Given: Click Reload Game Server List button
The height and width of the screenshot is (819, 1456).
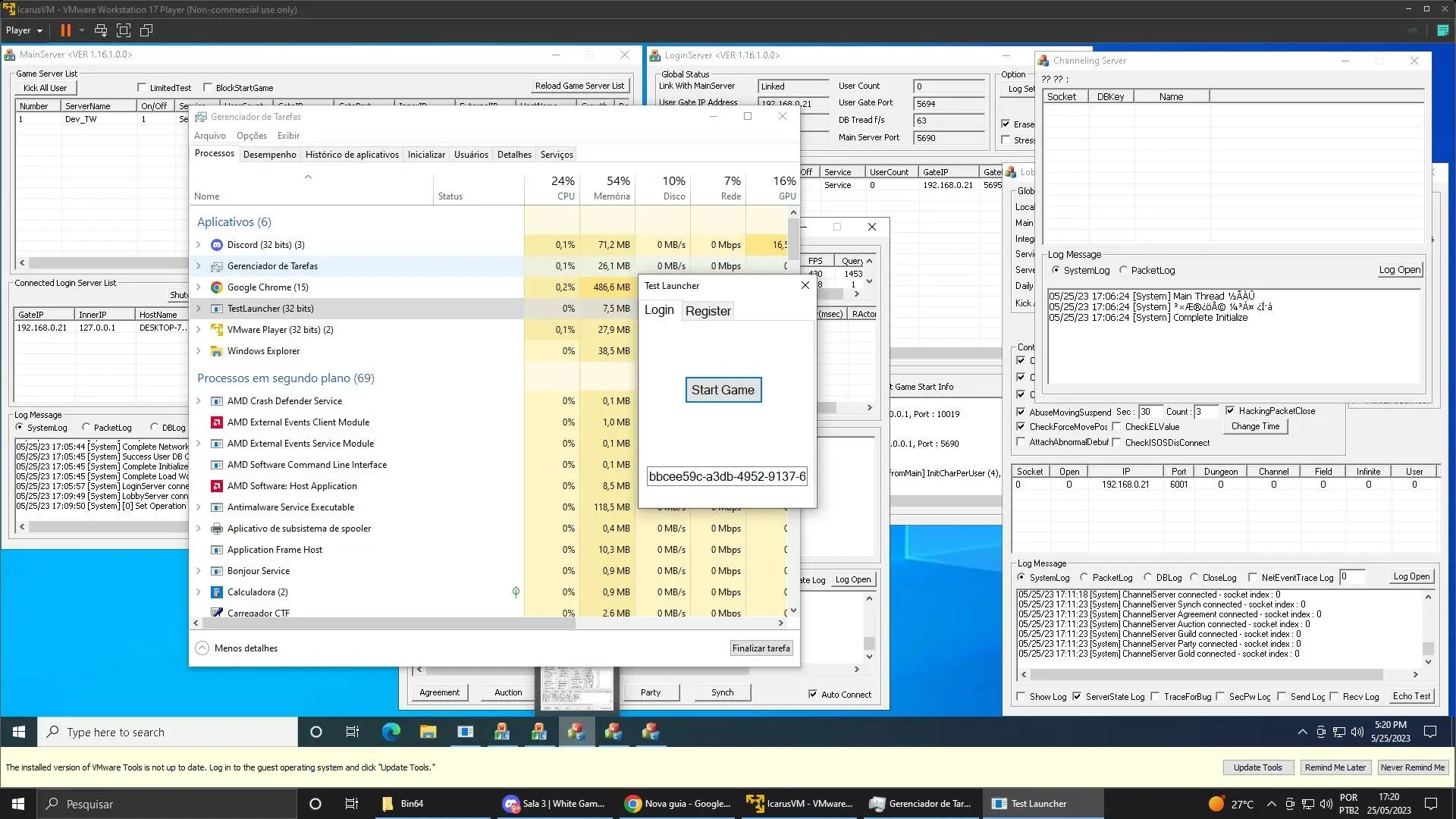Looking at the screenshot, I should pos(579,86).
